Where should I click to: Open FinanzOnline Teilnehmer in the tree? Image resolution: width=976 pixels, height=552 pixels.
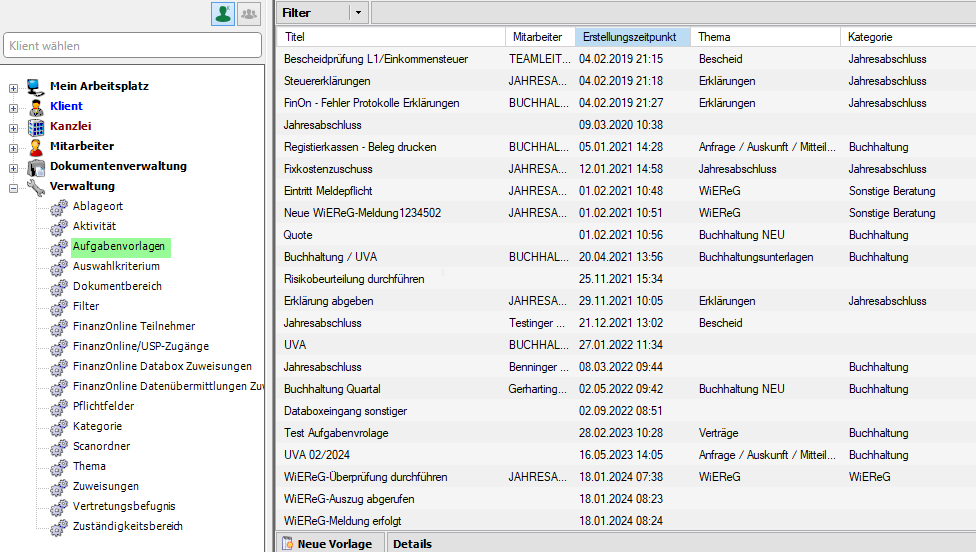133,326
